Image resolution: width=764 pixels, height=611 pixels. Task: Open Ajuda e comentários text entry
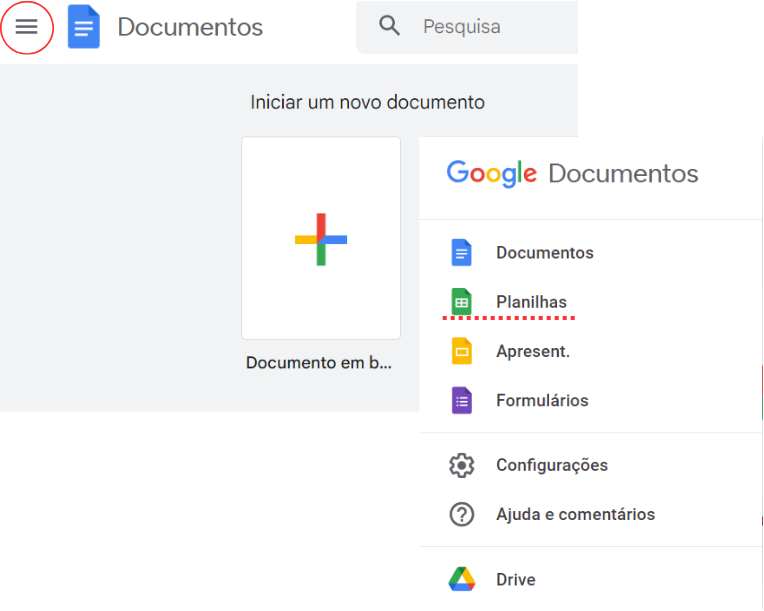[x=575, y=515]
